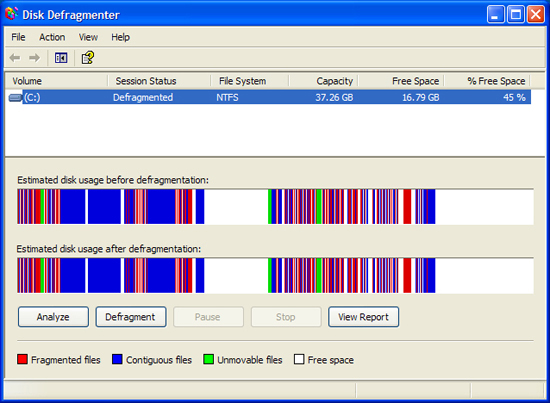Sort by Session Status column header
This screenshot has height=403, width=550.
pyautogui.click(x=159, y=81)
